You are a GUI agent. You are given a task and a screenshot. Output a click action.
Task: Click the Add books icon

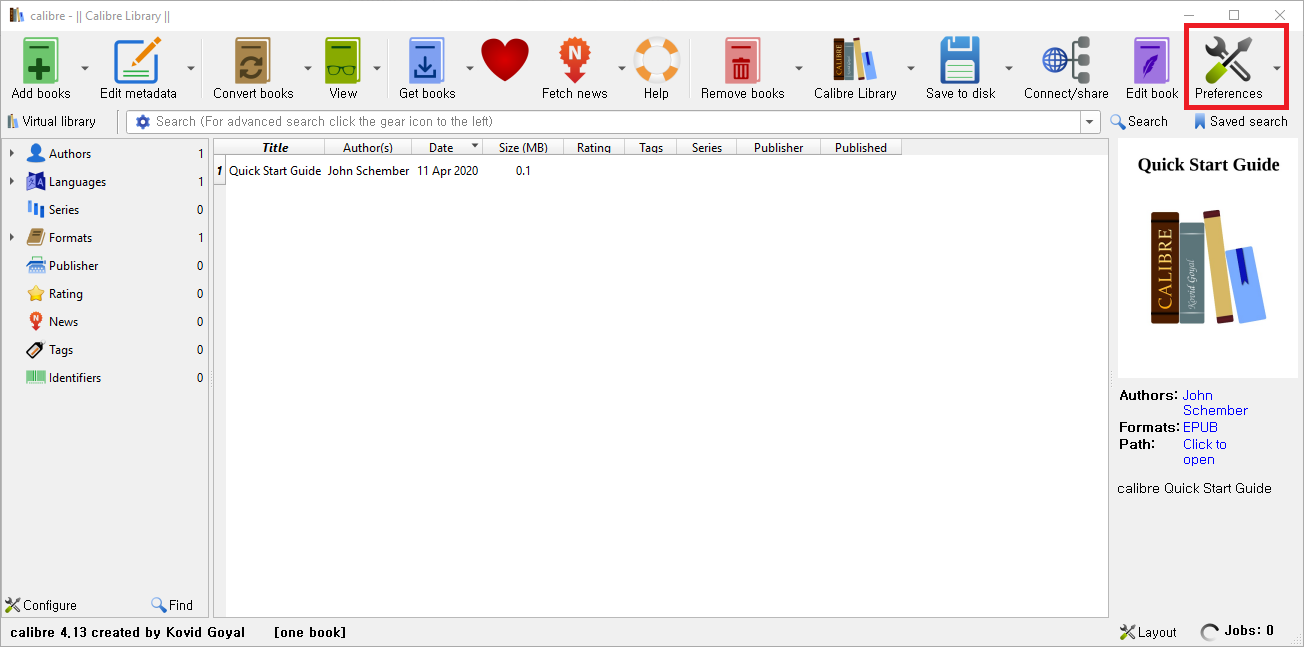[x=41, y=61]
